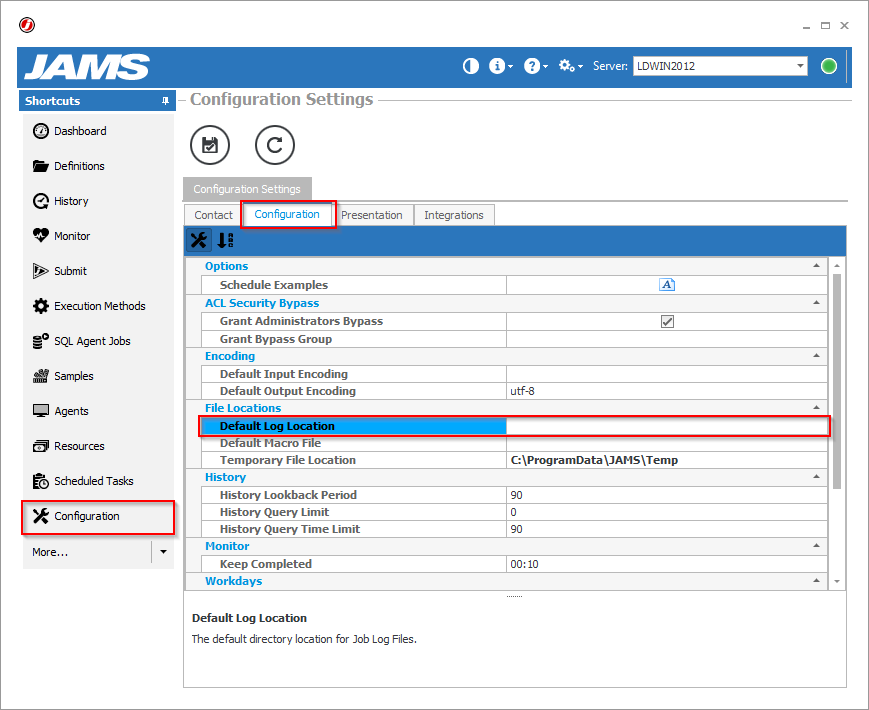Pin the Shortcuts panel
869x710 pixels.
[x=165, y=101]
